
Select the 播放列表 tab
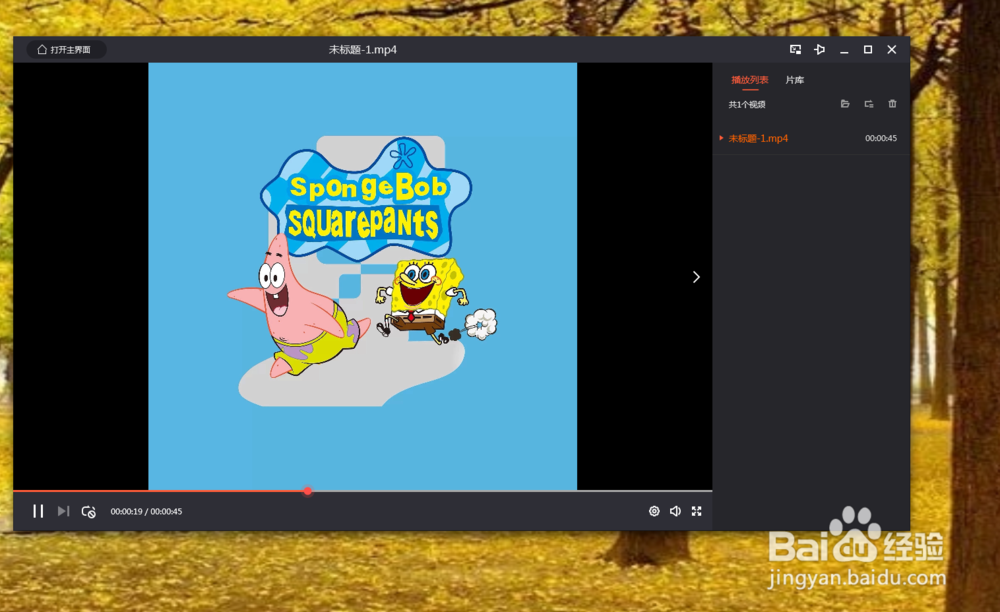(749, 80)
